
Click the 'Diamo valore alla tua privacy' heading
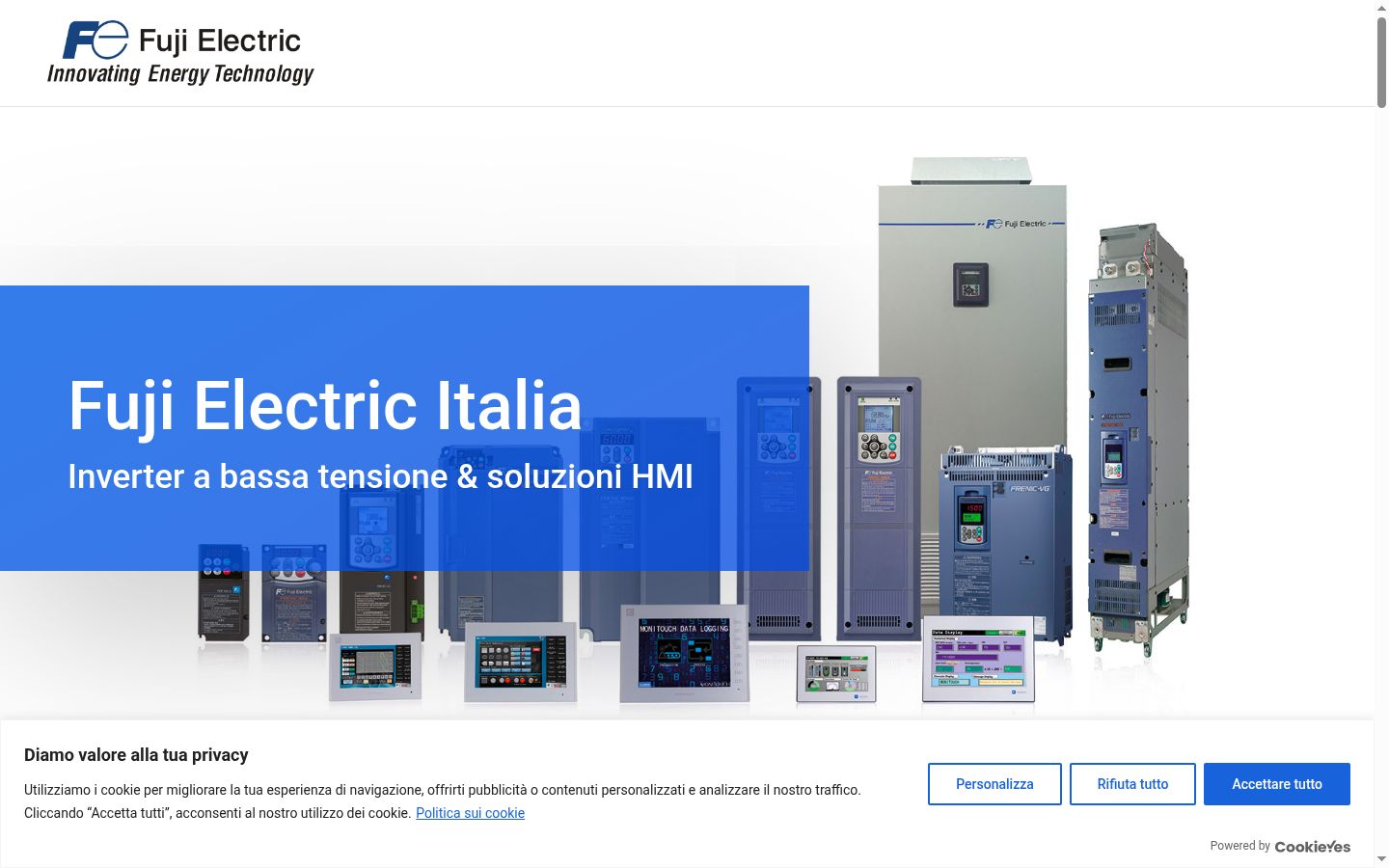pos(136,755)
